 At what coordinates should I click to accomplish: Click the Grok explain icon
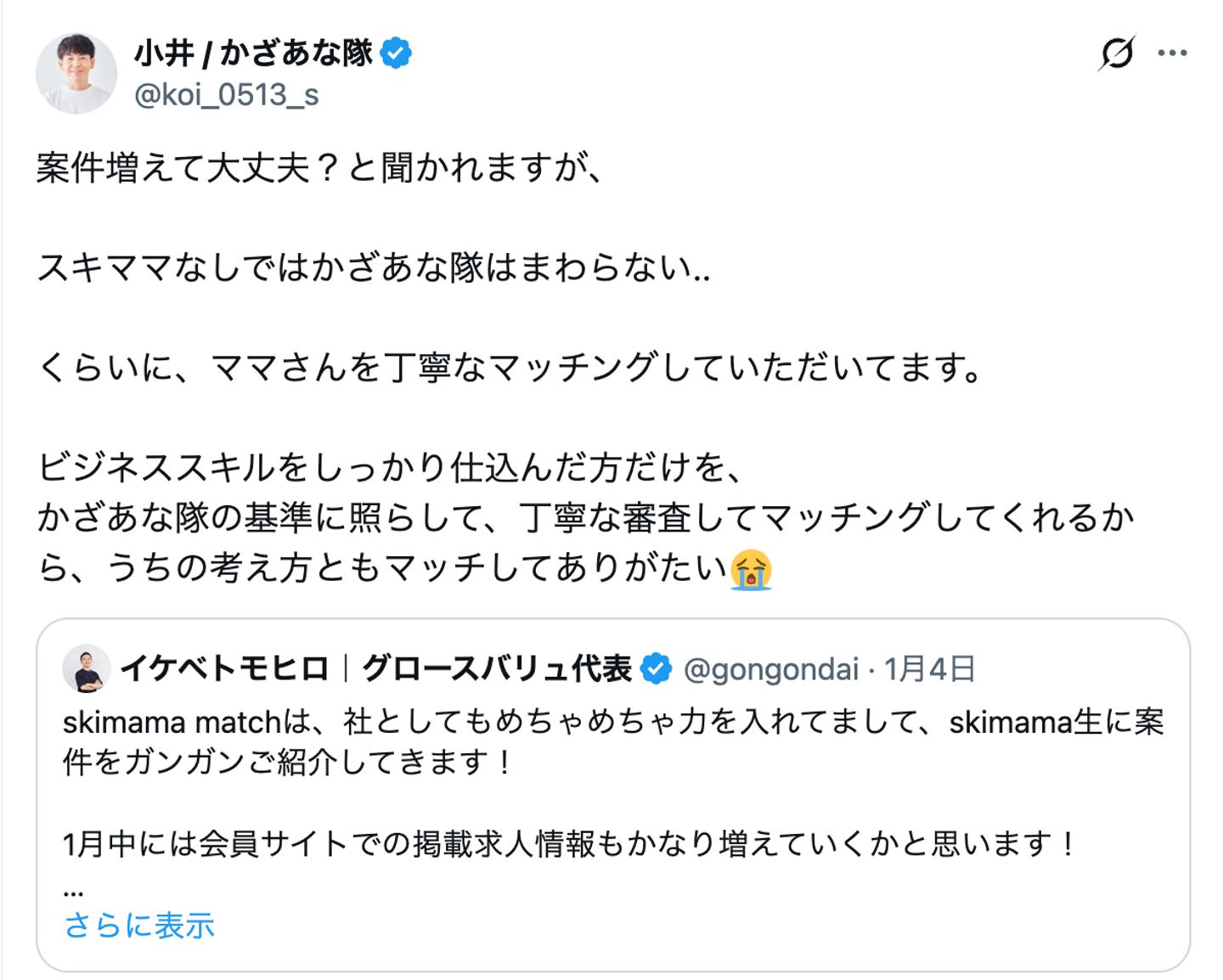[x=1116, y=54]
